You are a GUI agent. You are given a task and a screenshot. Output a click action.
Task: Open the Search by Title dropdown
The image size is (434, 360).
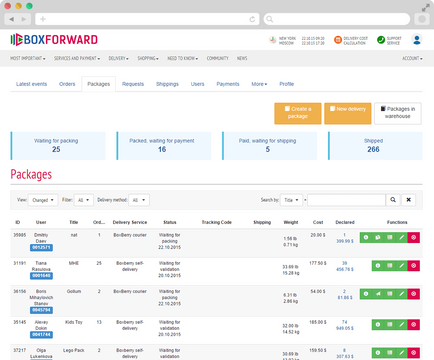coord(291,200)
